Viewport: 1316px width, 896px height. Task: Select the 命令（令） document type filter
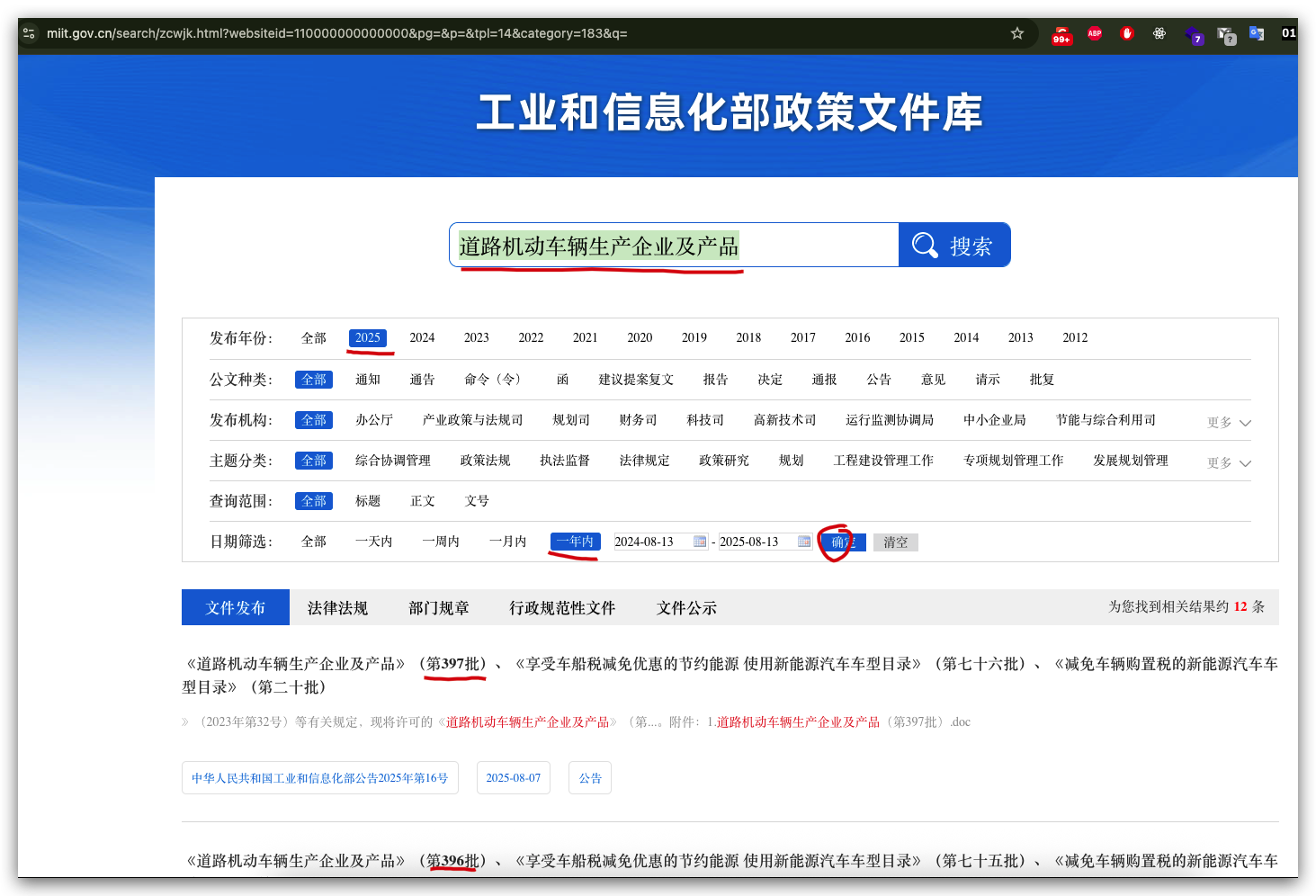point(493,380)
